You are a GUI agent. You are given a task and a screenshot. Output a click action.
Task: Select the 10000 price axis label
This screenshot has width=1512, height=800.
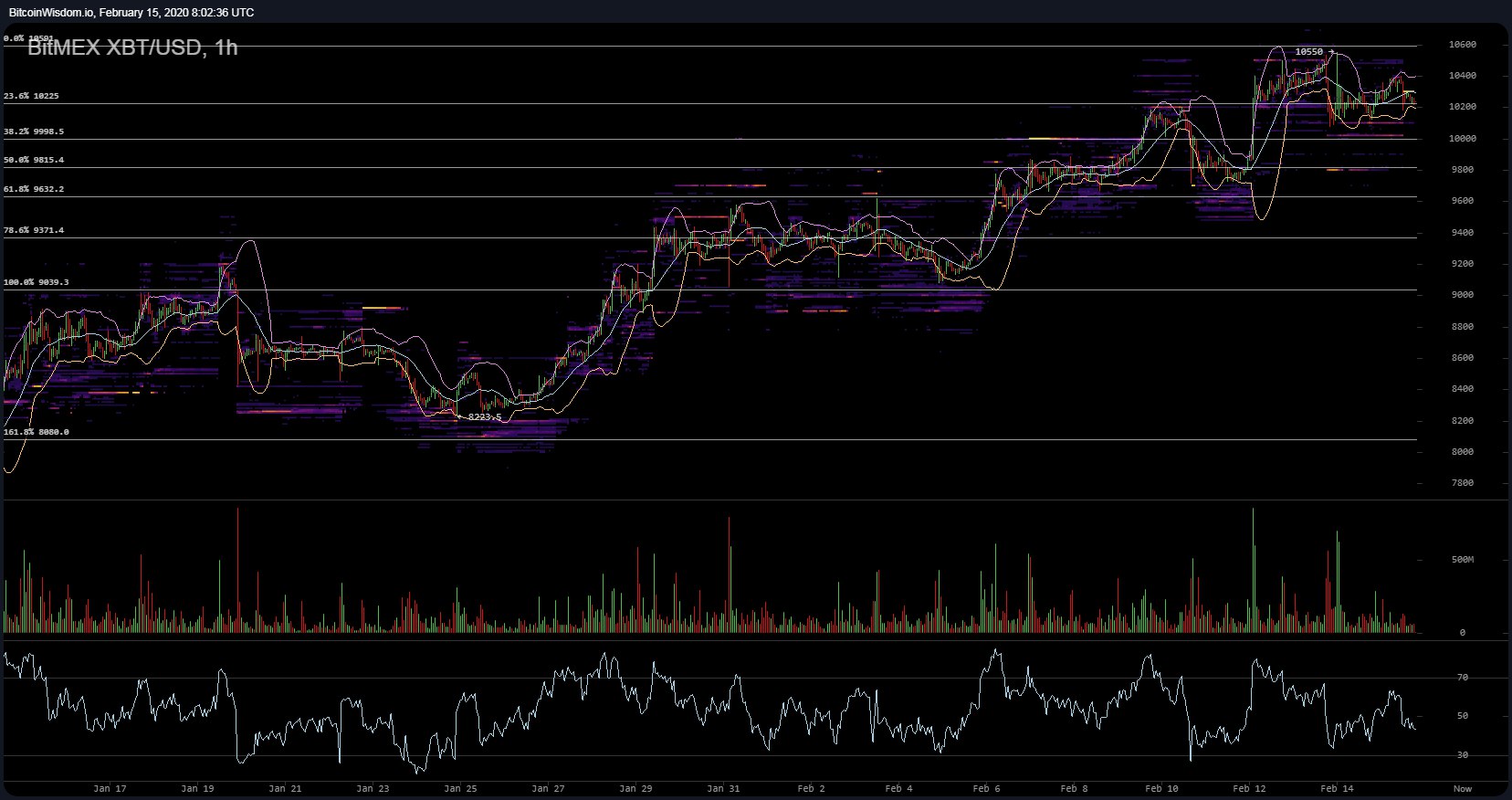pyautogui.click(x=1463, y=139)
